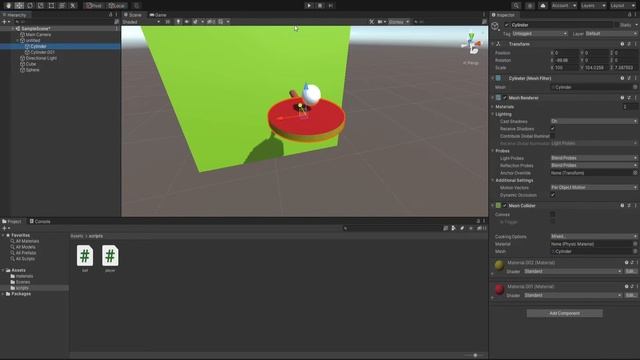Toggle the Dynamic Occlusion checkbox
The image size is (640, 360).
(553, 195)
